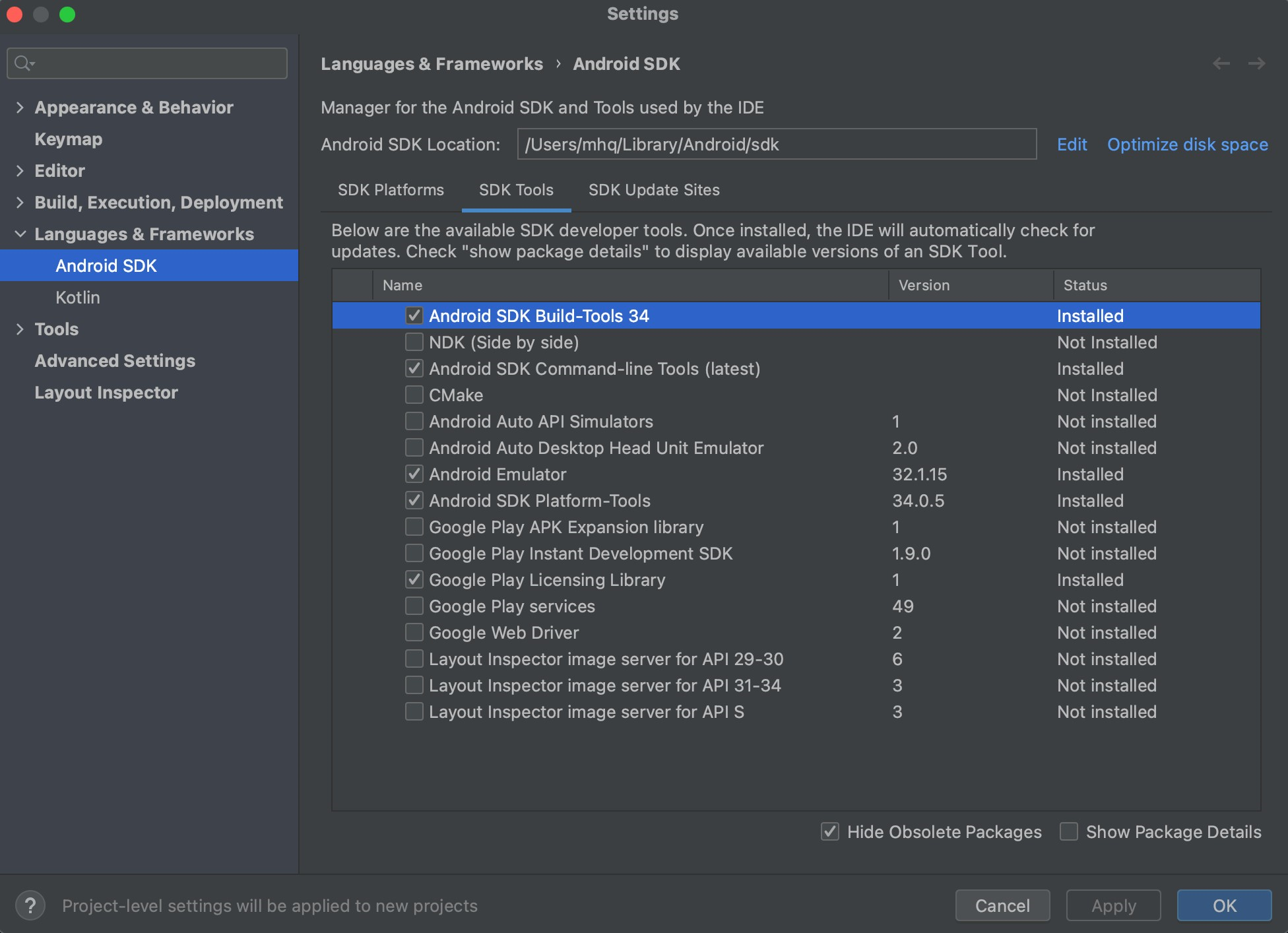Expand the Tools section
Image resolution: width=1288 pixels, height=933 pixels.
point(20,329)
